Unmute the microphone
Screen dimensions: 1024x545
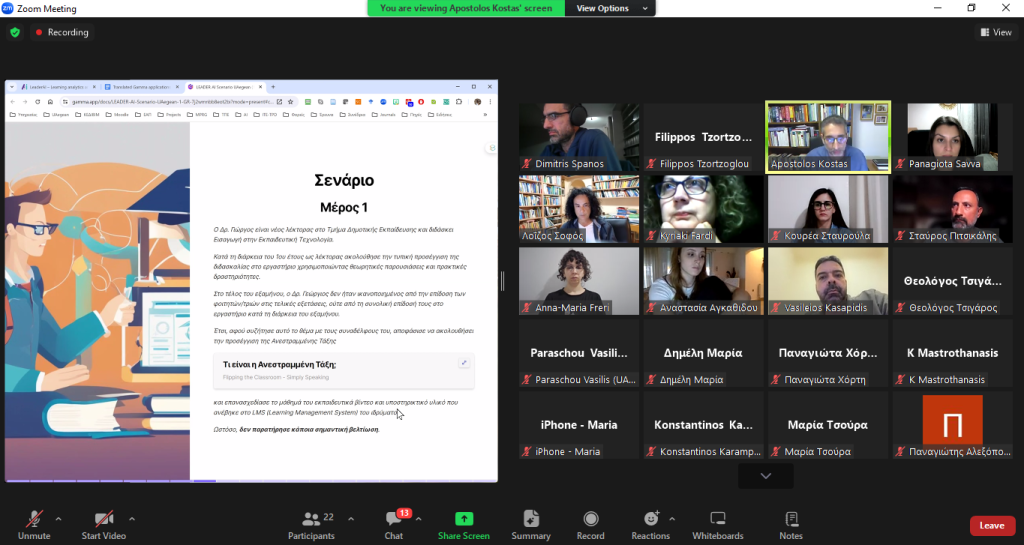(34, 519)
